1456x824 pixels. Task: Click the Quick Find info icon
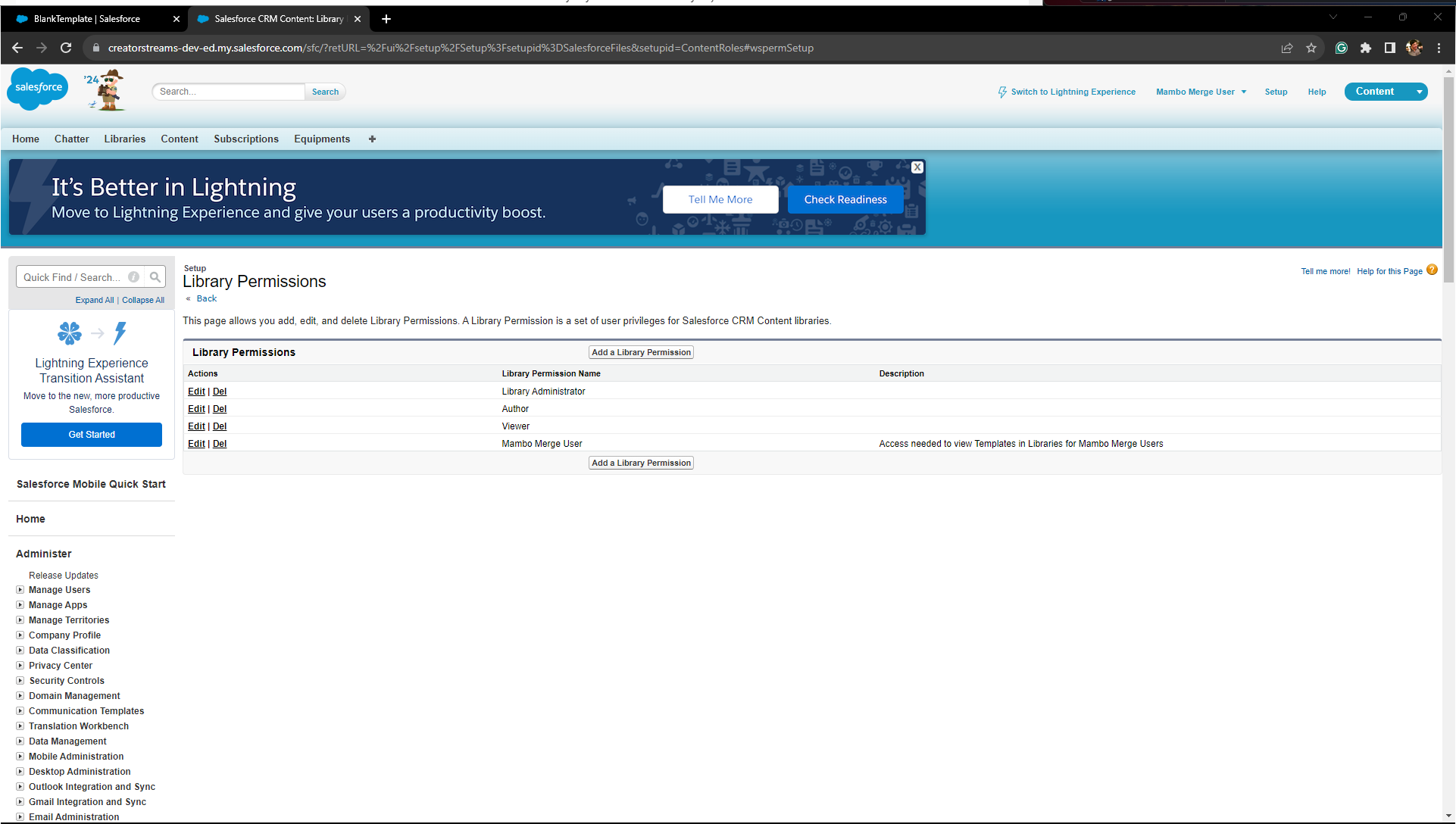[x=134, y=277]
